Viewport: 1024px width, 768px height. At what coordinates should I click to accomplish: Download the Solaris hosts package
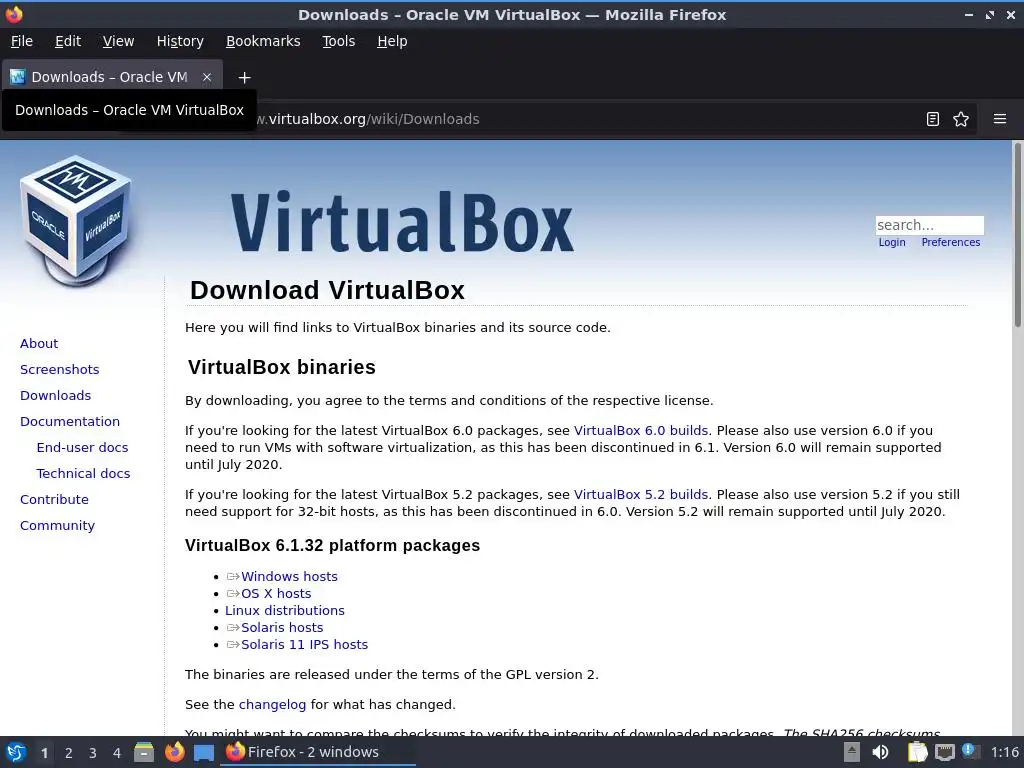click(282, 628)
